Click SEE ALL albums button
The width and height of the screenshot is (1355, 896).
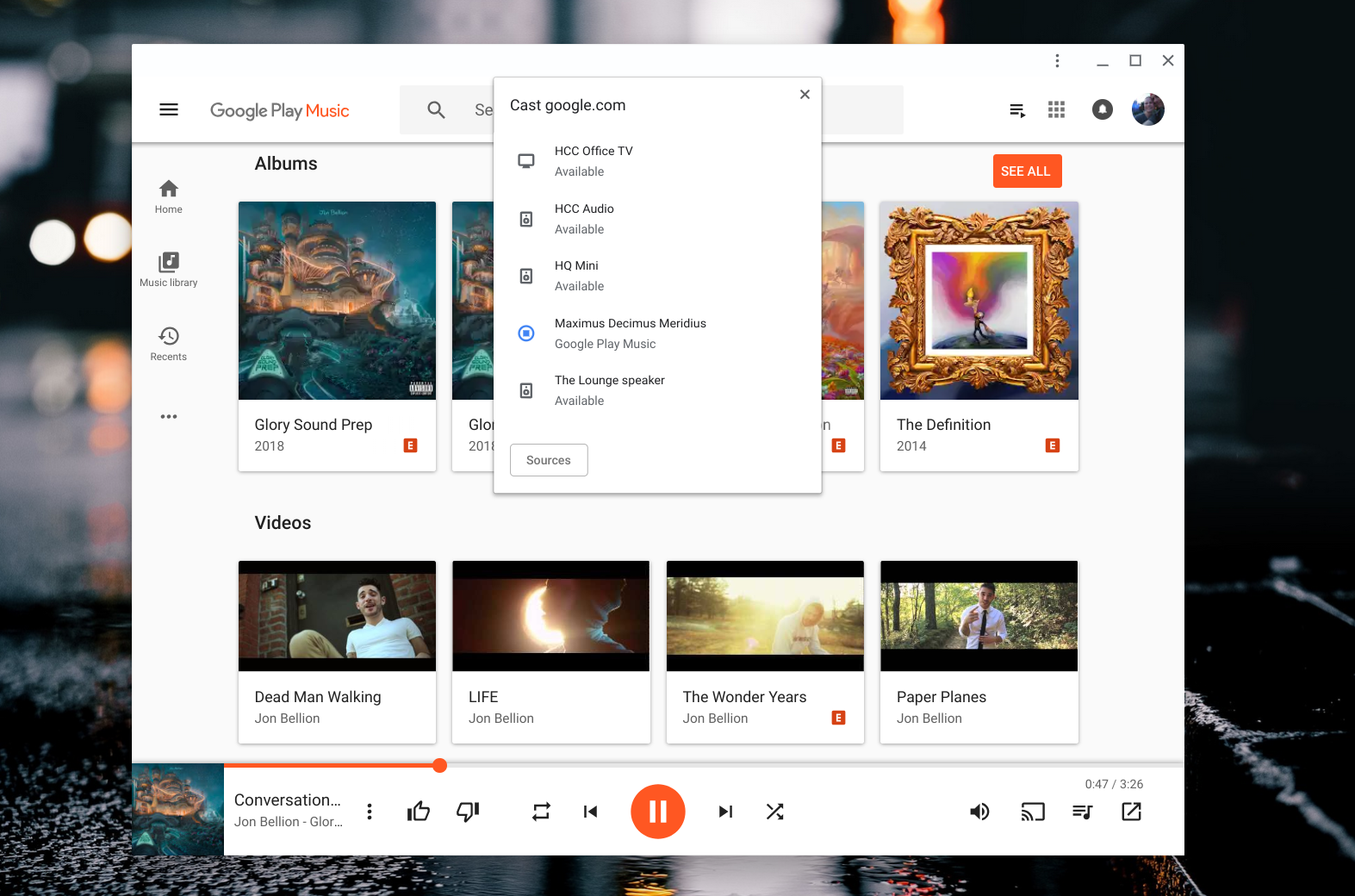click(1027, 171)
